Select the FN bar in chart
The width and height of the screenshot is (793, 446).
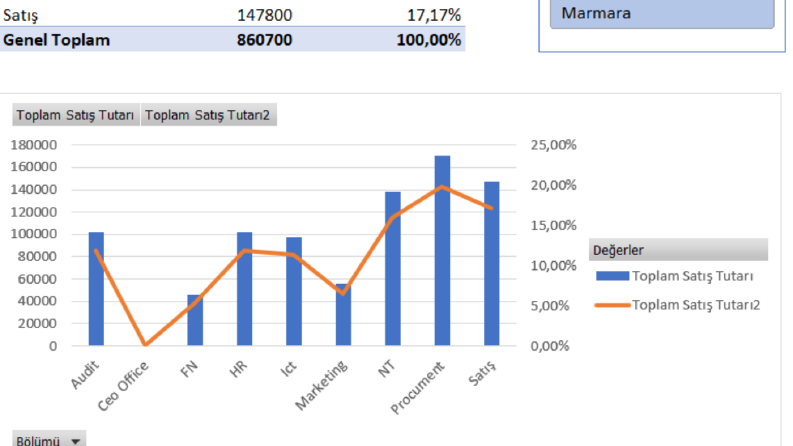pyautogui.click(x=195, y=321)
